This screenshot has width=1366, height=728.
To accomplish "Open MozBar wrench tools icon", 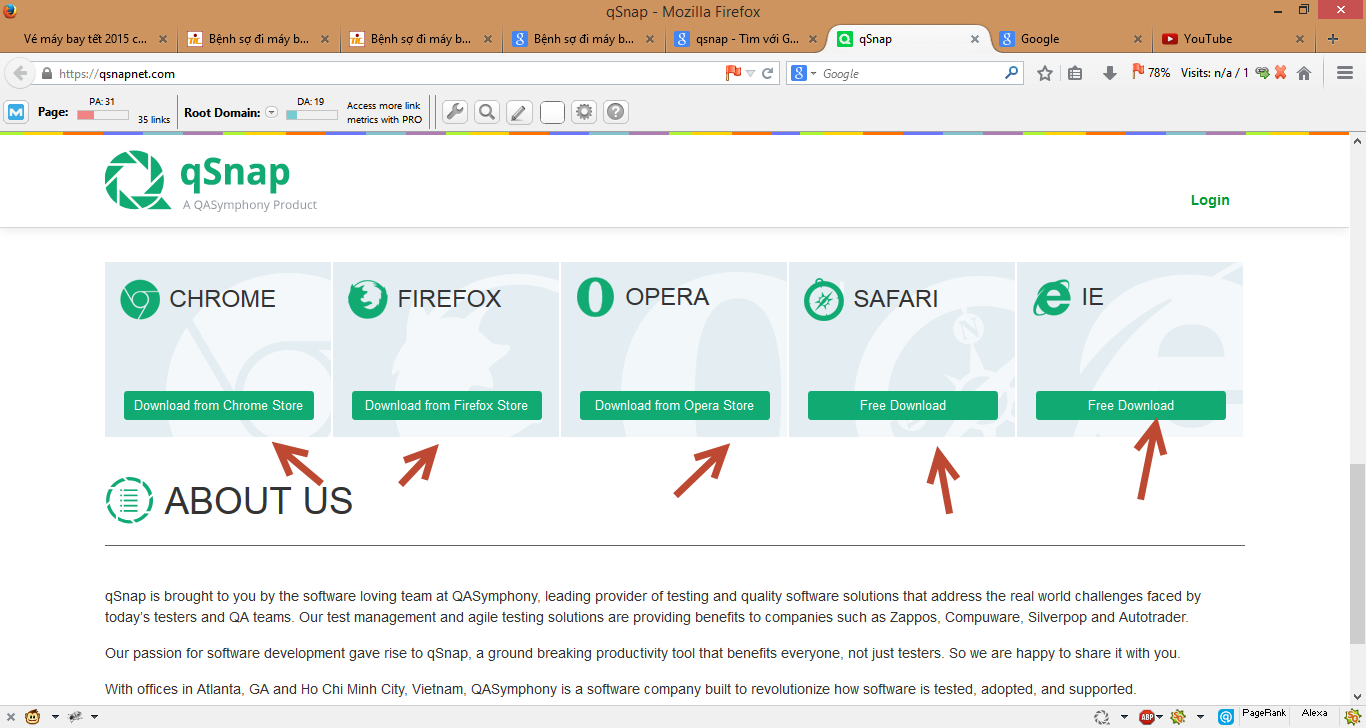I will click(x=455, y=112).
